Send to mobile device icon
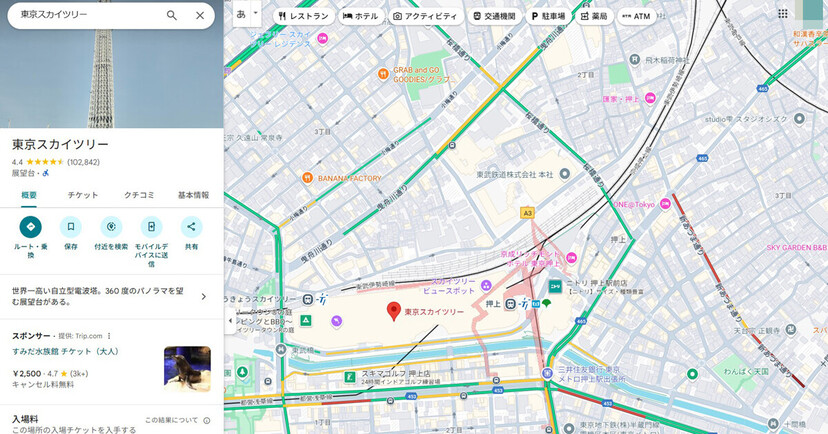 152,227
